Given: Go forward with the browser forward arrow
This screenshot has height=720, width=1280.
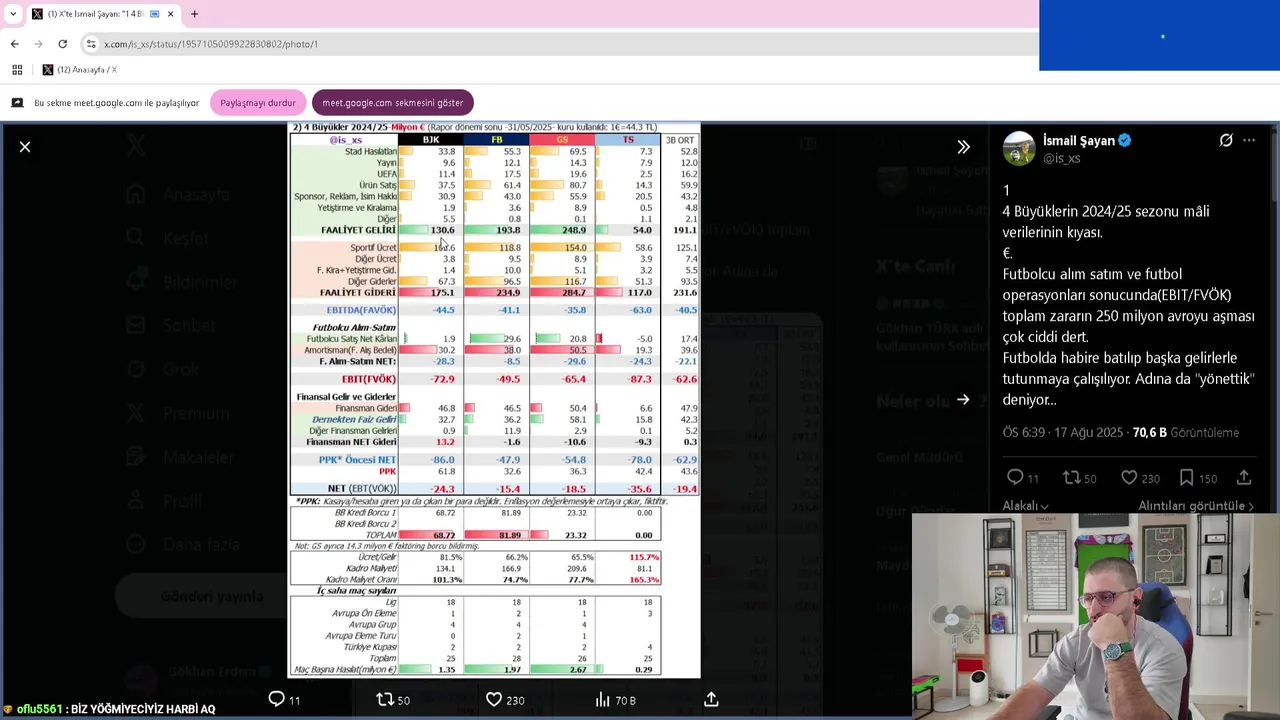Looking at the screenshot, I should 38,44.
